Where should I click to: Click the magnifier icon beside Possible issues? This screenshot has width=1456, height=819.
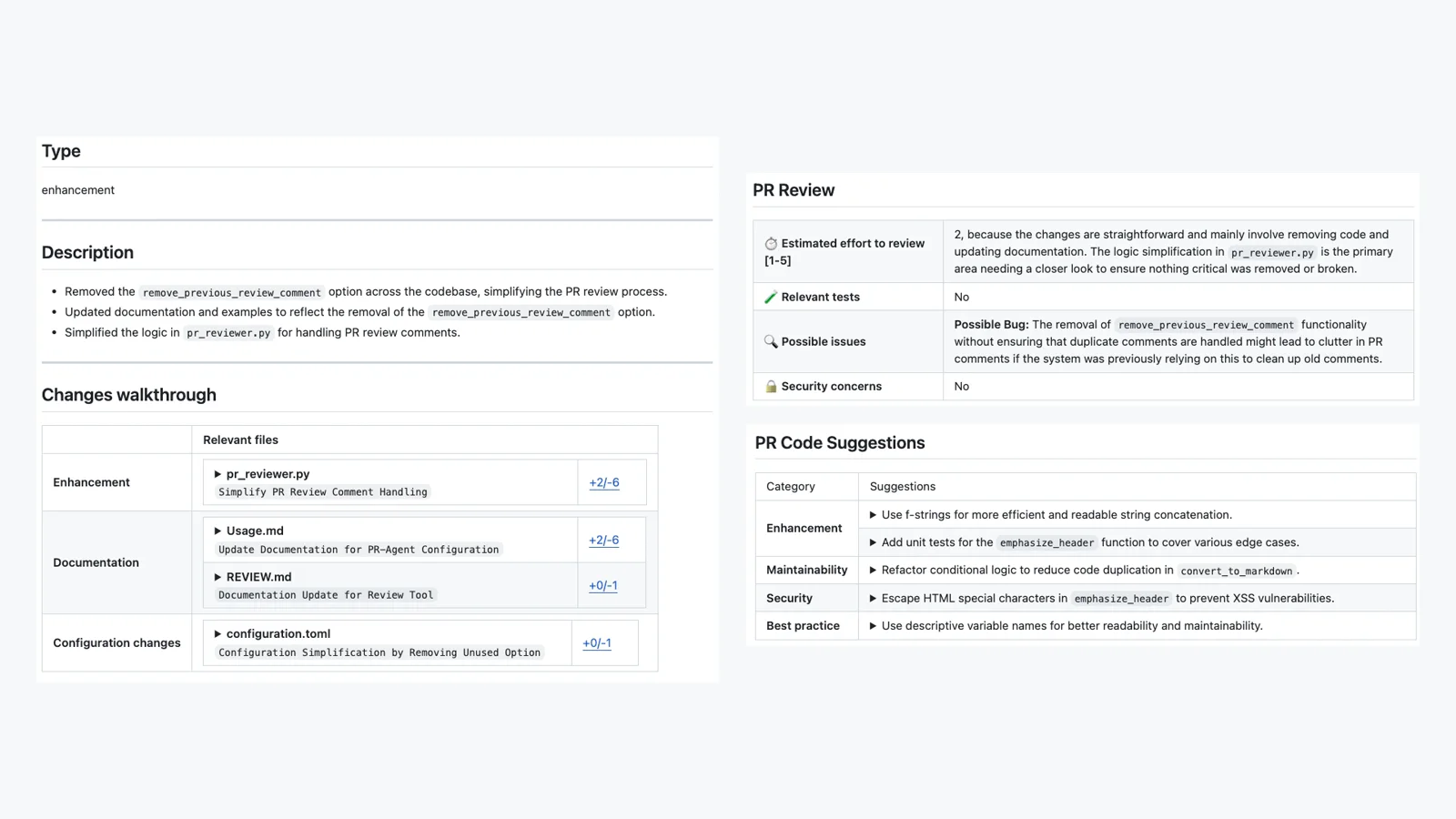771,342
